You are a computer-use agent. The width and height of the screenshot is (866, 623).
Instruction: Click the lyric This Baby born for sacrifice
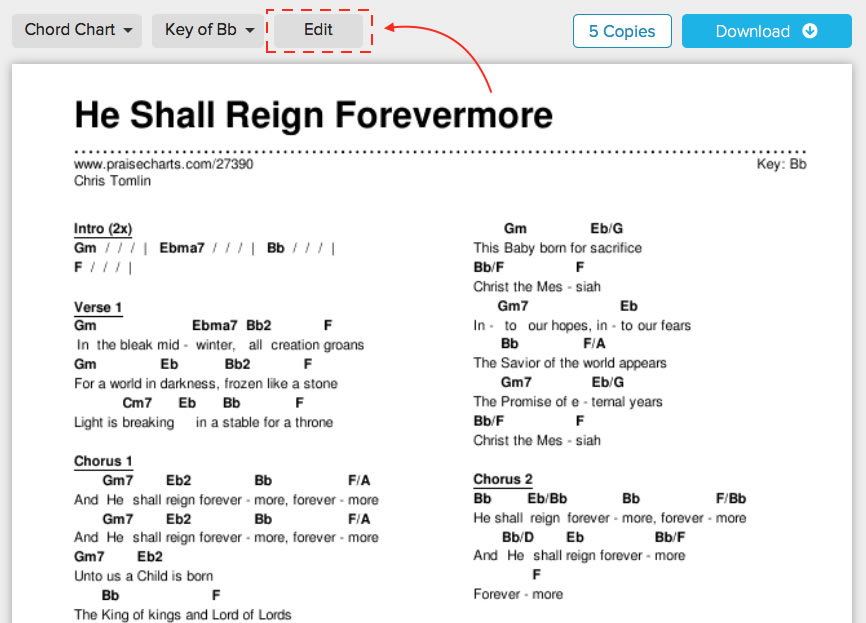(557, 248)
